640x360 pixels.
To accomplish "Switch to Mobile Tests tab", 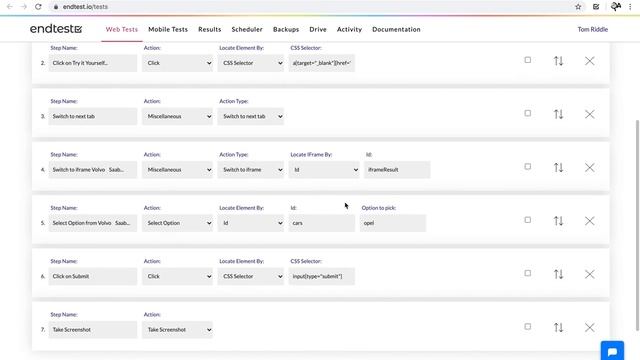I will pyautogui.click(x=168, y=29).
